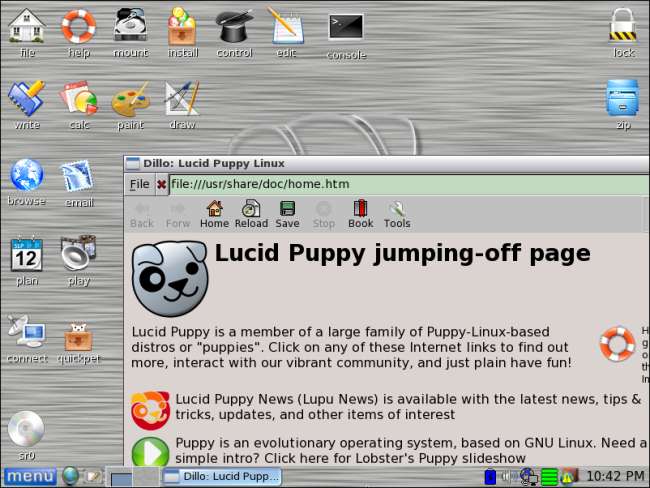Click the network globe tray icon
Screen dimensions: 650x488
click(529, 477)
